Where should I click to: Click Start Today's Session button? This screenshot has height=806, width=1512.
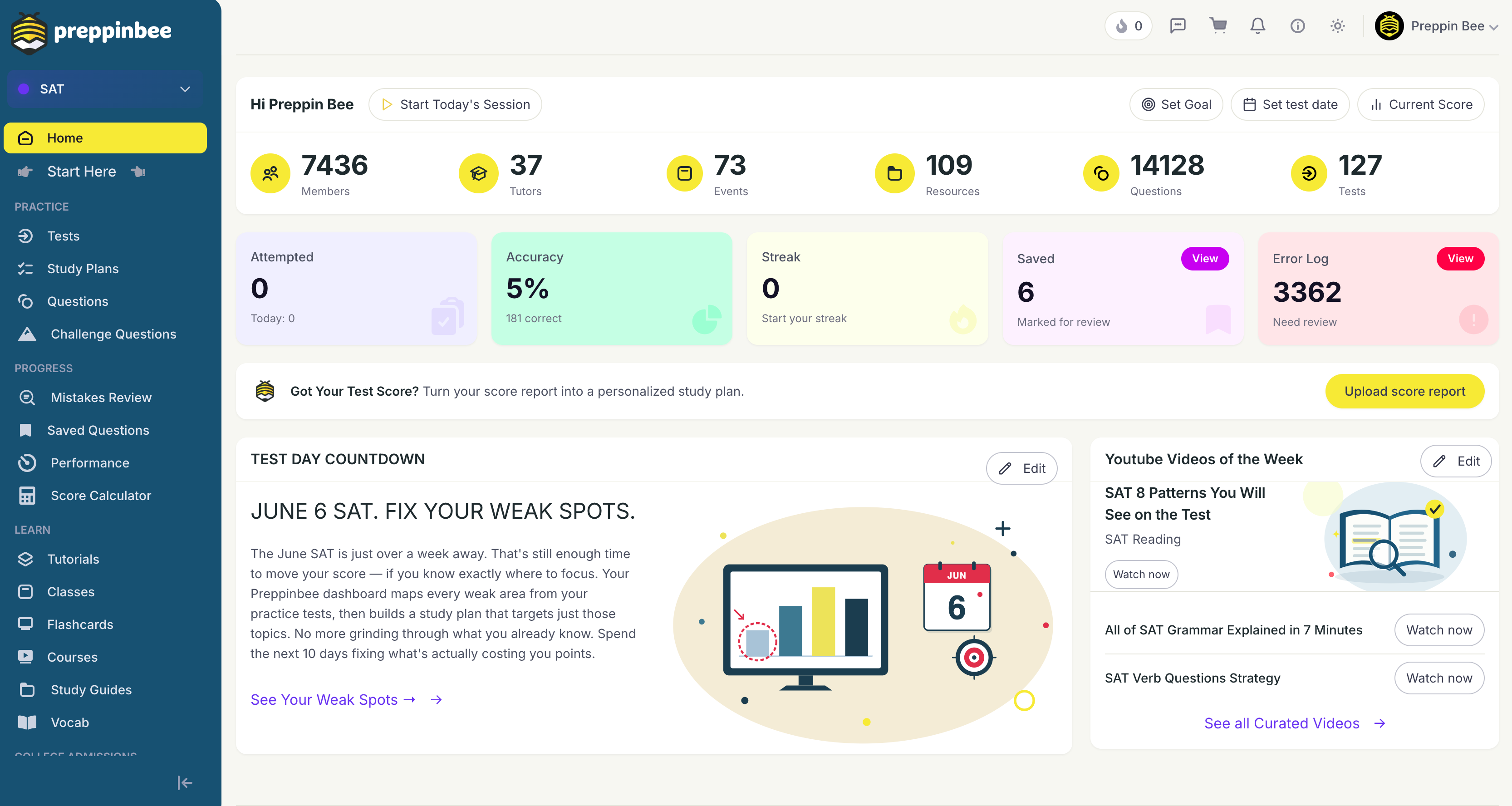coord(455,104)
